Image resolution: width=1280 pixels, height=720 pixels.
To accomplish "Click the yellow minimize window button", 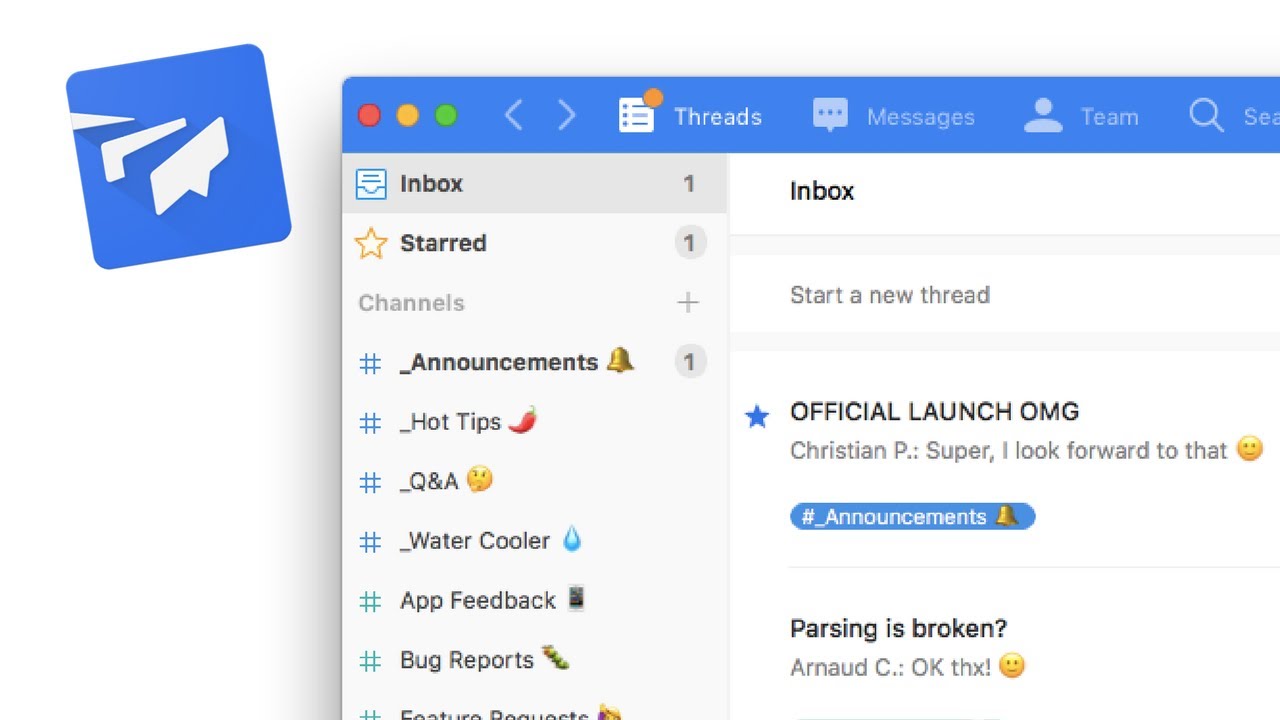I will [407, 116].
